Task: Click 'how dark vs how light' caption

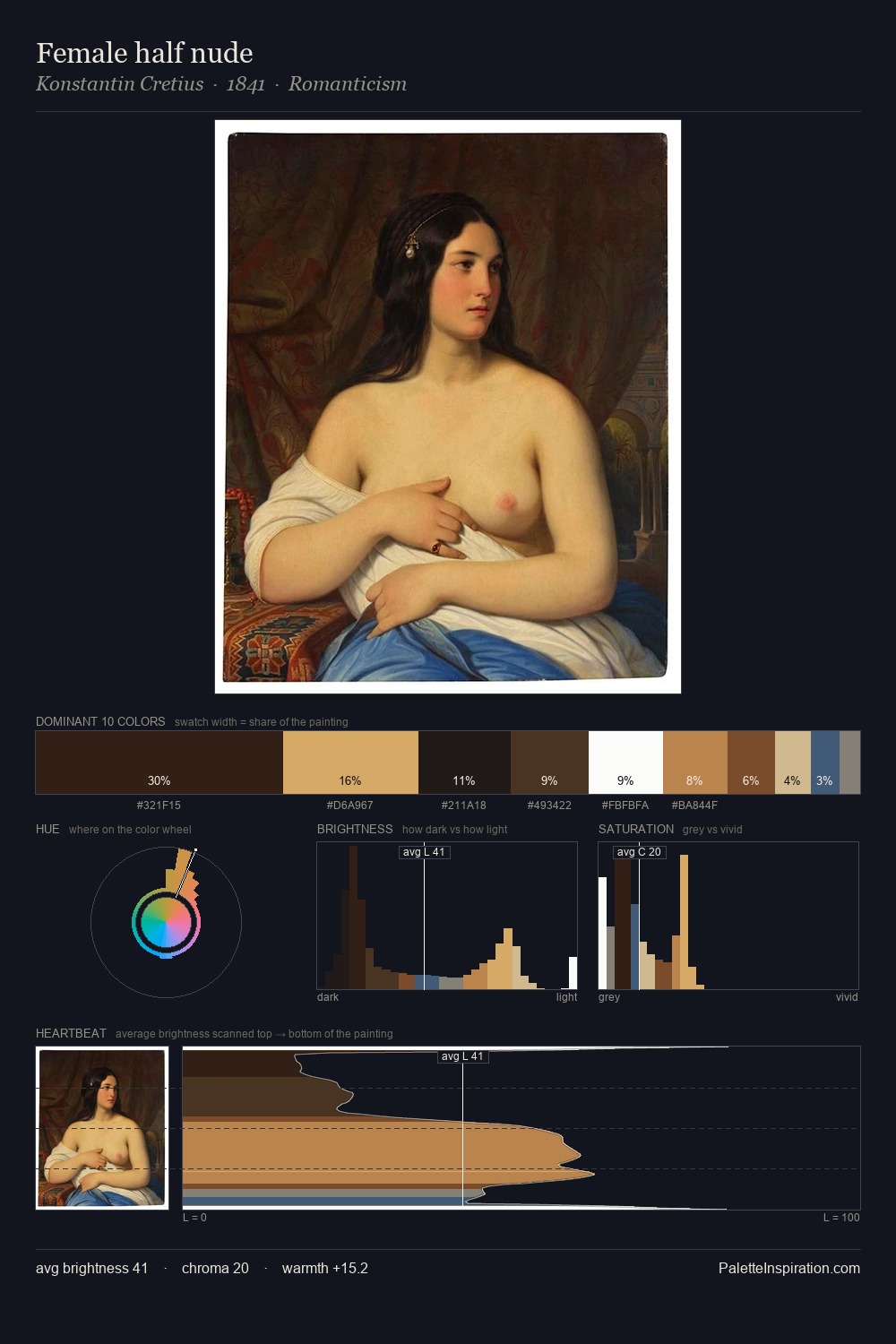Action: [x=454, y=830]
